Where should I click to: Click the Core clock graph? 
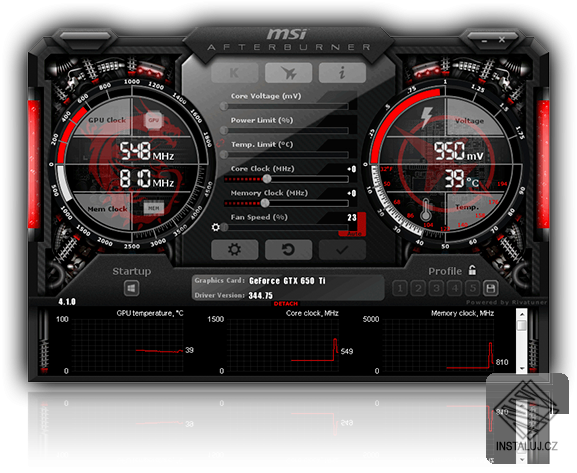click(283, 345)
